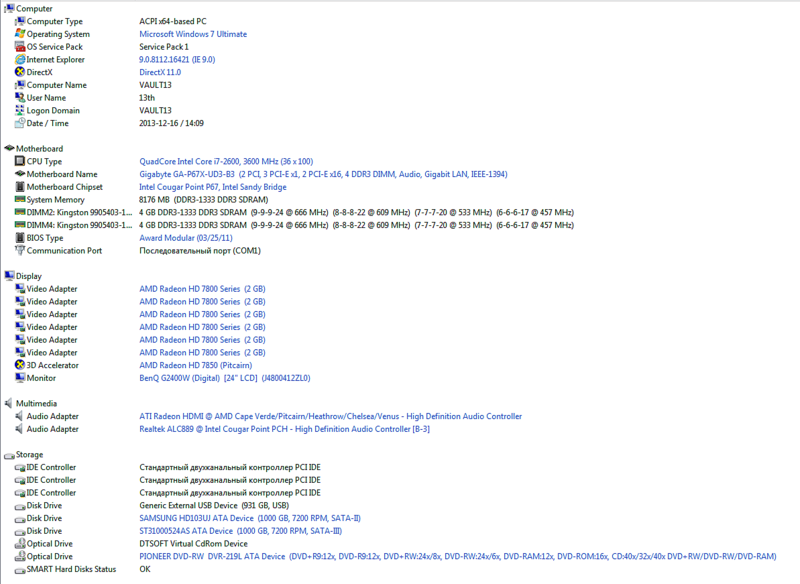800x584 pixels.
Task: Click the Display section monitor icon
Action: click(9, 276)
